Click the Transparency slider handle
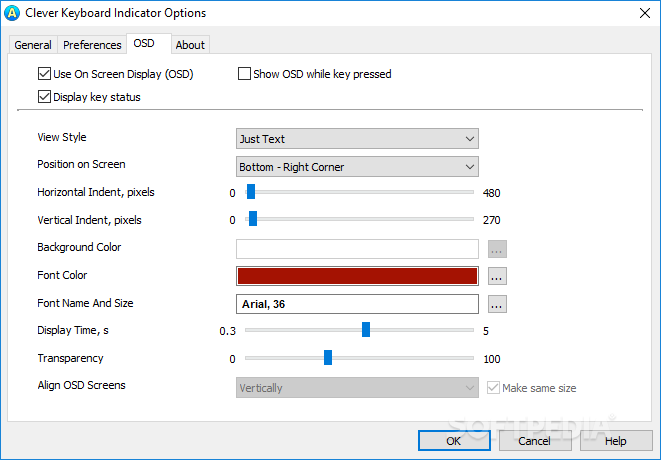The height and width of the screenshot is (460, 661). (x=328, y=358)
